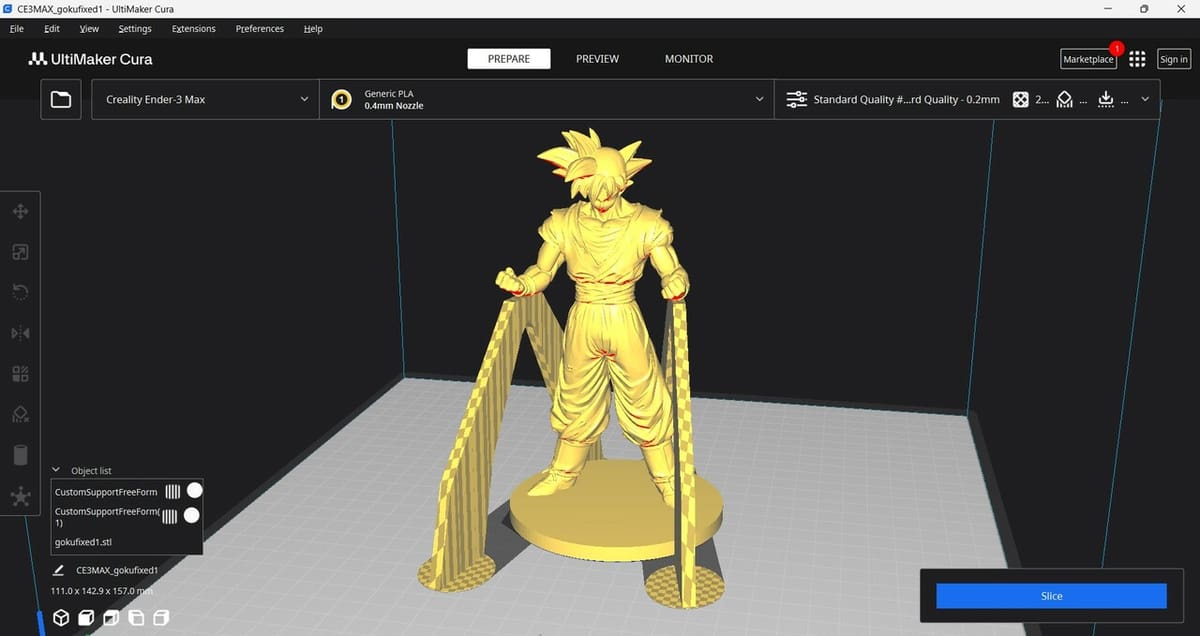Screen dimensions: 1200x636
Task: Switch to front view cube icon
Action: pos(86,618)
